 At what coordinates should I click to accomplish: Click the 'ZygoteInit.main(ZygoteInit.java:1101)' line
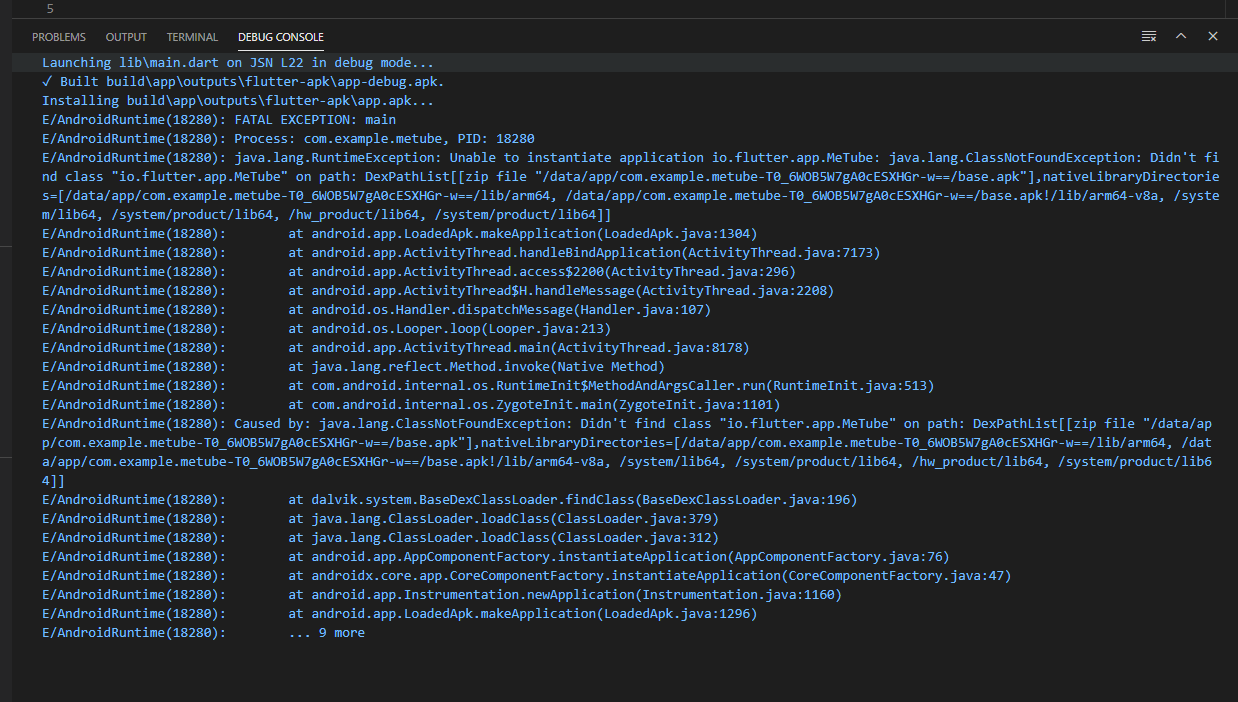[x=411, y=404]
